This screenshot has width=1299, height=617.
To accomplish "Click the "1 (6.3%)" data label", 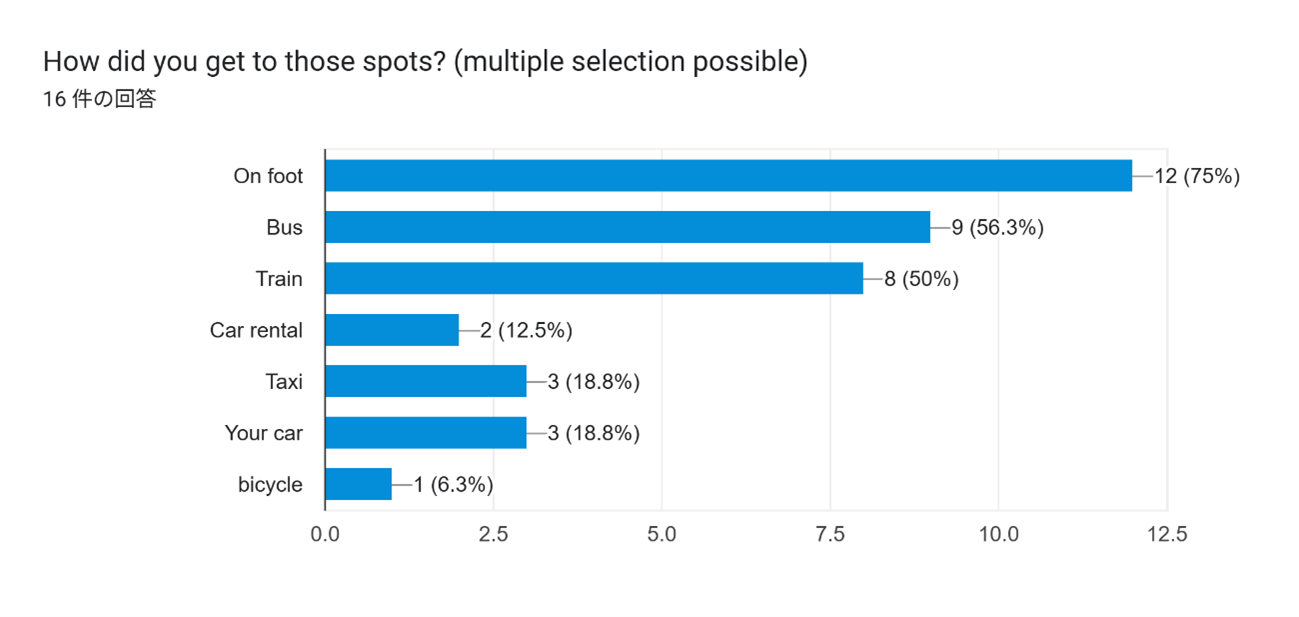I will click(x=454, y=485).
